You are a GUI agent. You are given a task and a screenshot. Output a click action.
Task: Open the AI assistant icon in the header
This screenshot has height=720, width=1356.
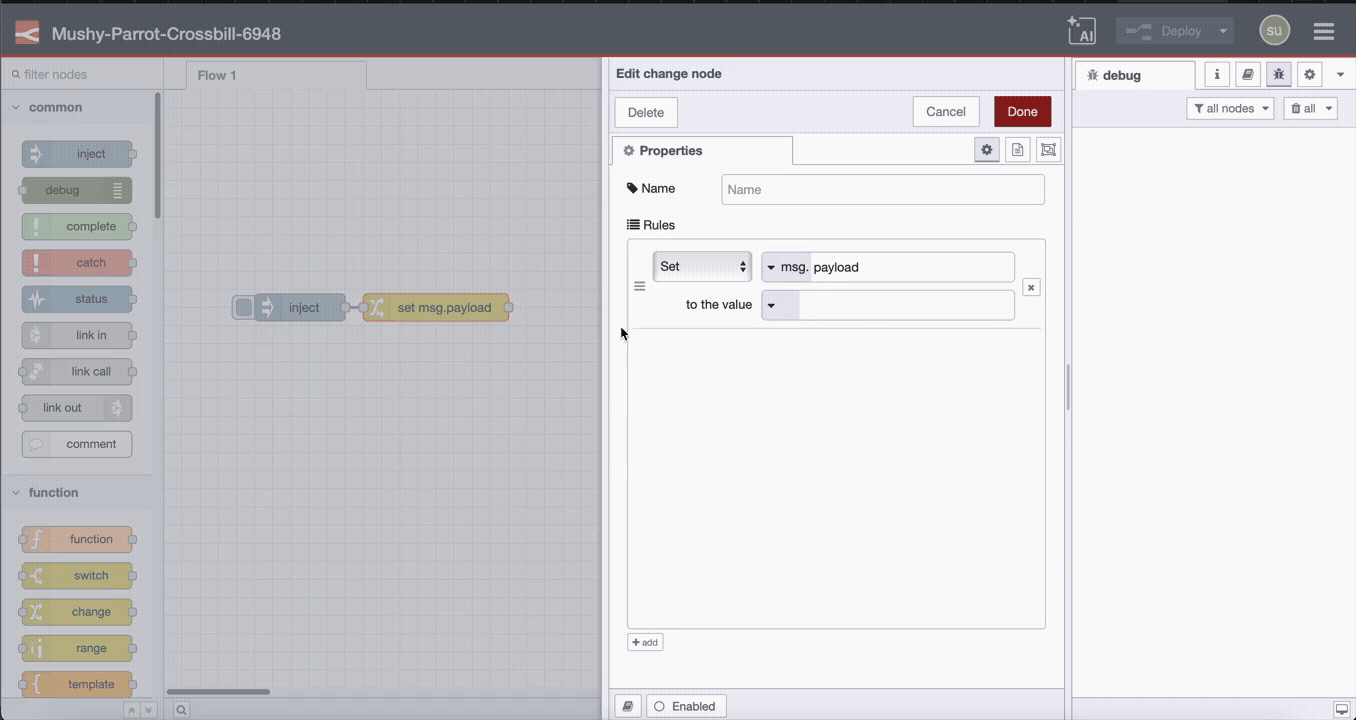1081,30
